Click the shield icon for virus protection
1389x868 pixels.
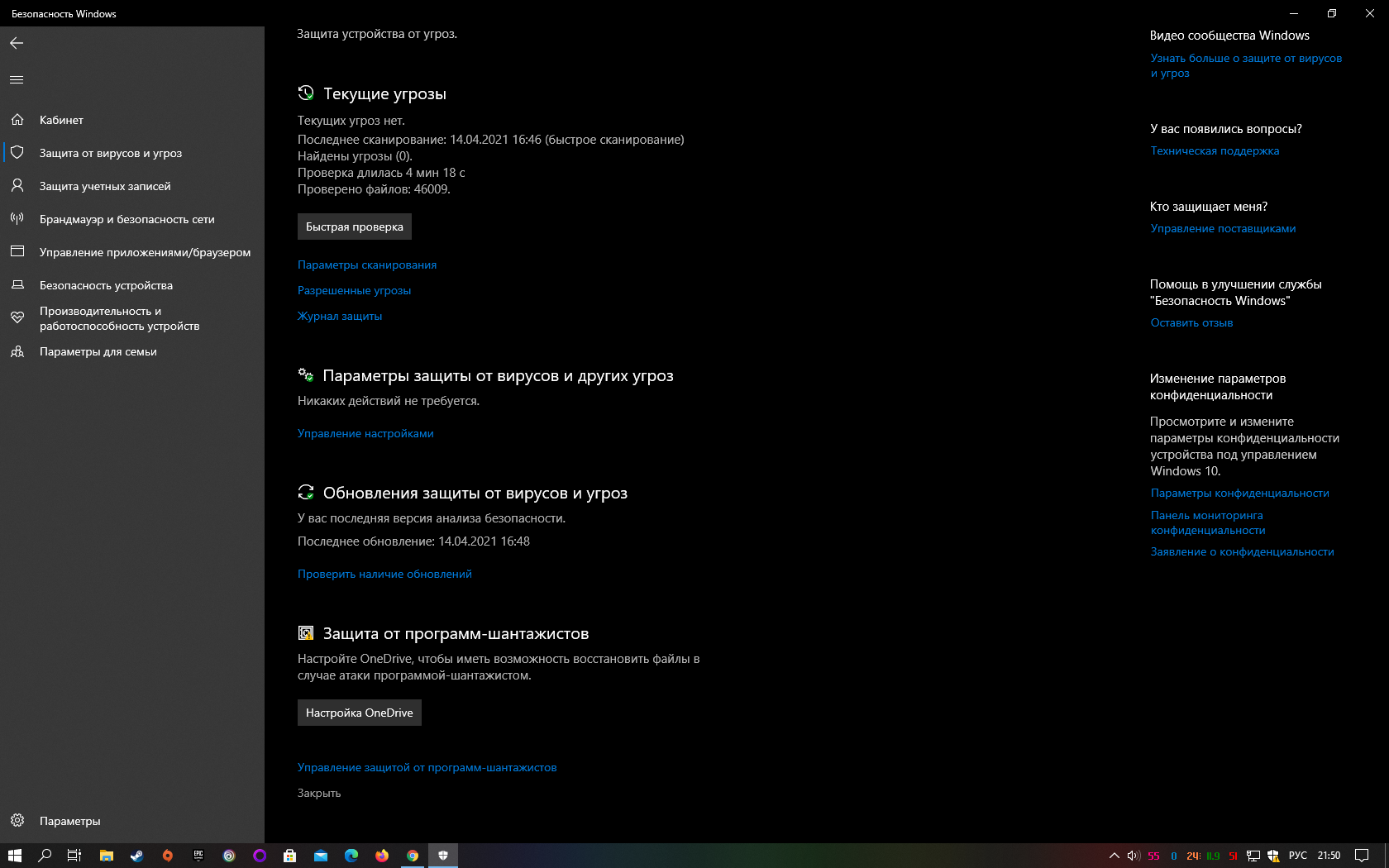click(17, 153)
